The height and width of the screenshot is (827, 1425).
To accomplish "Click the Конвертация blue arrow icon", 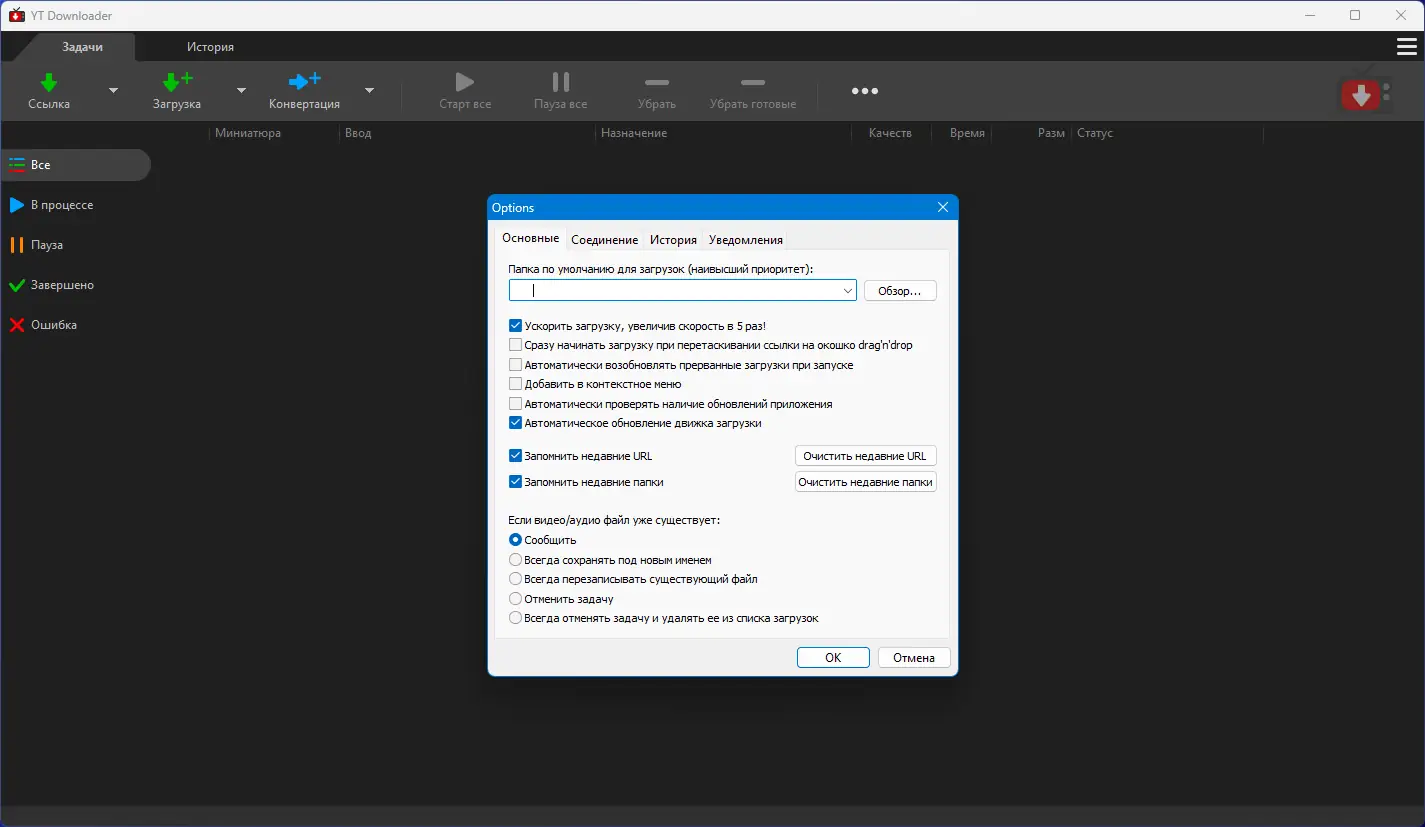I will (304, 82).
